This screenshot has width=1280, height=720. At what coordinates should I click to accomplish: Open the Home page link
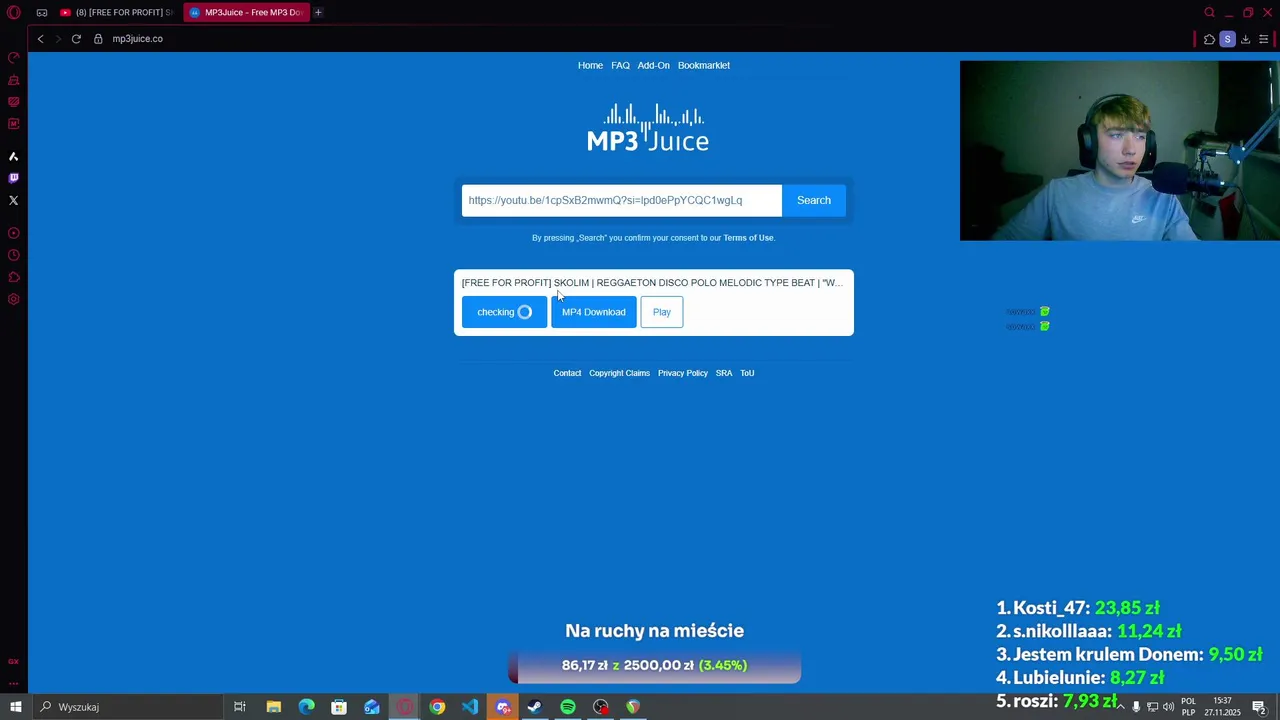click(x=590, y=65)
